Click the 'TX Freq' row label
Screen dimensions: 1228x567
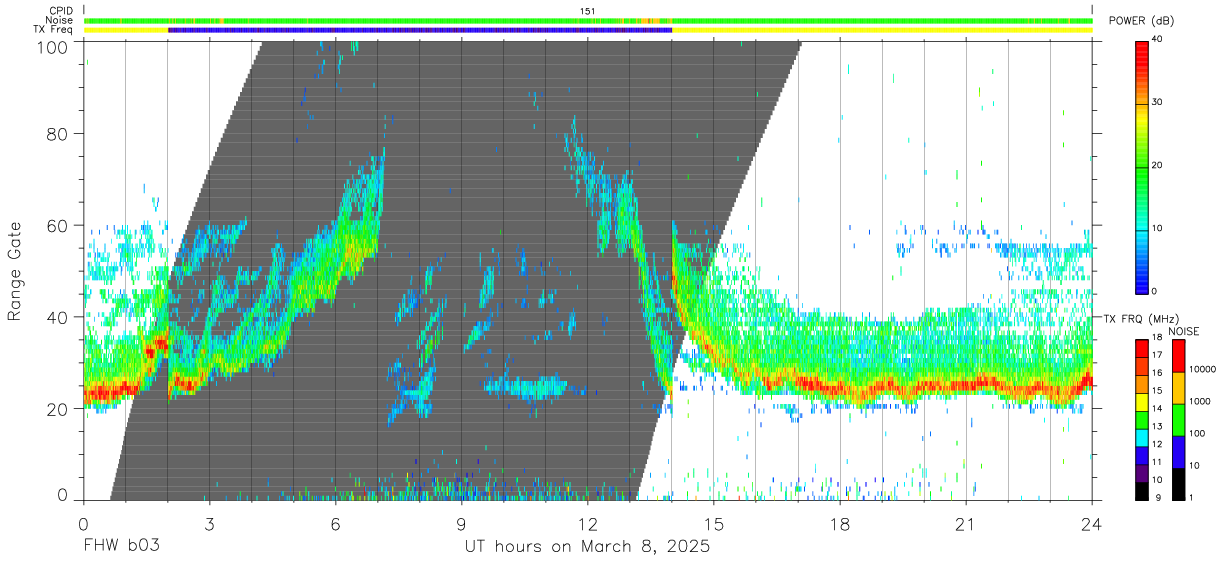[52, 30]
